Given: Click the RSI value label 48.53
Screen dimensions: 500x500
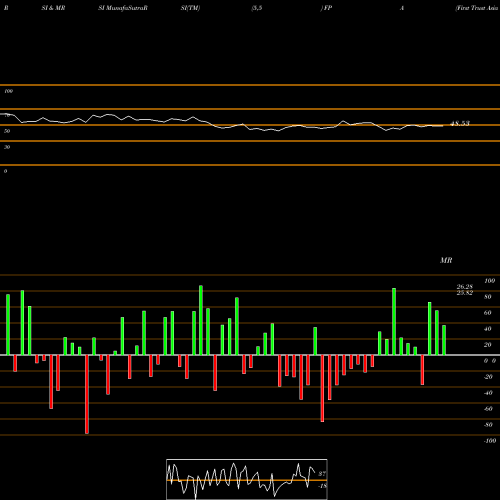Looking at the screenshot, I should [460, 123].
